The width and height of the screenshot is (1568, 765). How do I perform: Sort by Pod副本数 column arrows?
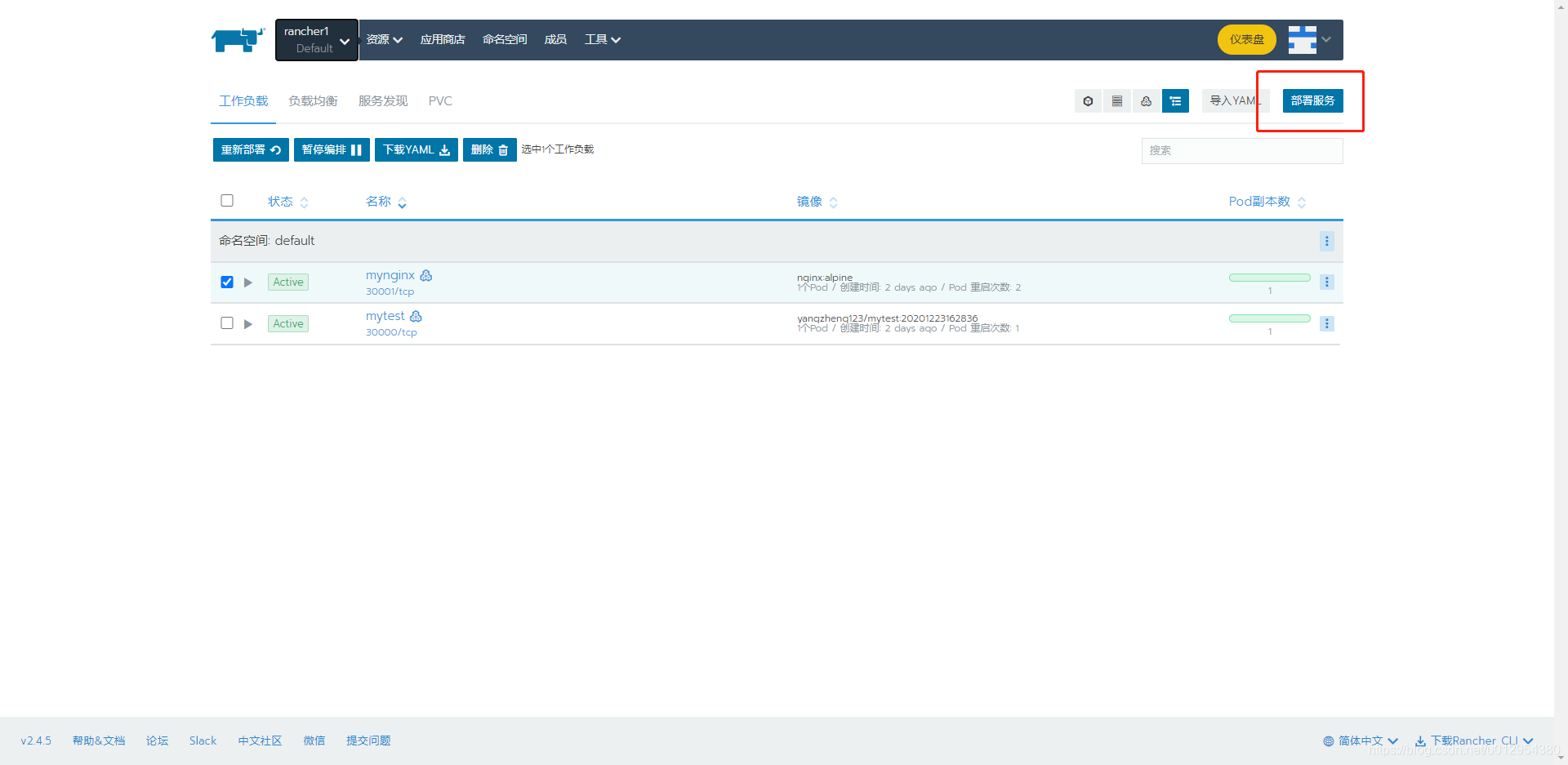pyautogui.click(x=1302, y=202)
